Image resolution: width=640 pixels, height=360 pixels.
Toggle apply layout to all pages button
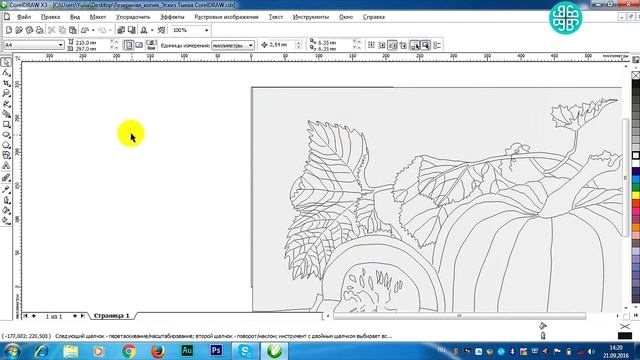click(x=151, y=45)
